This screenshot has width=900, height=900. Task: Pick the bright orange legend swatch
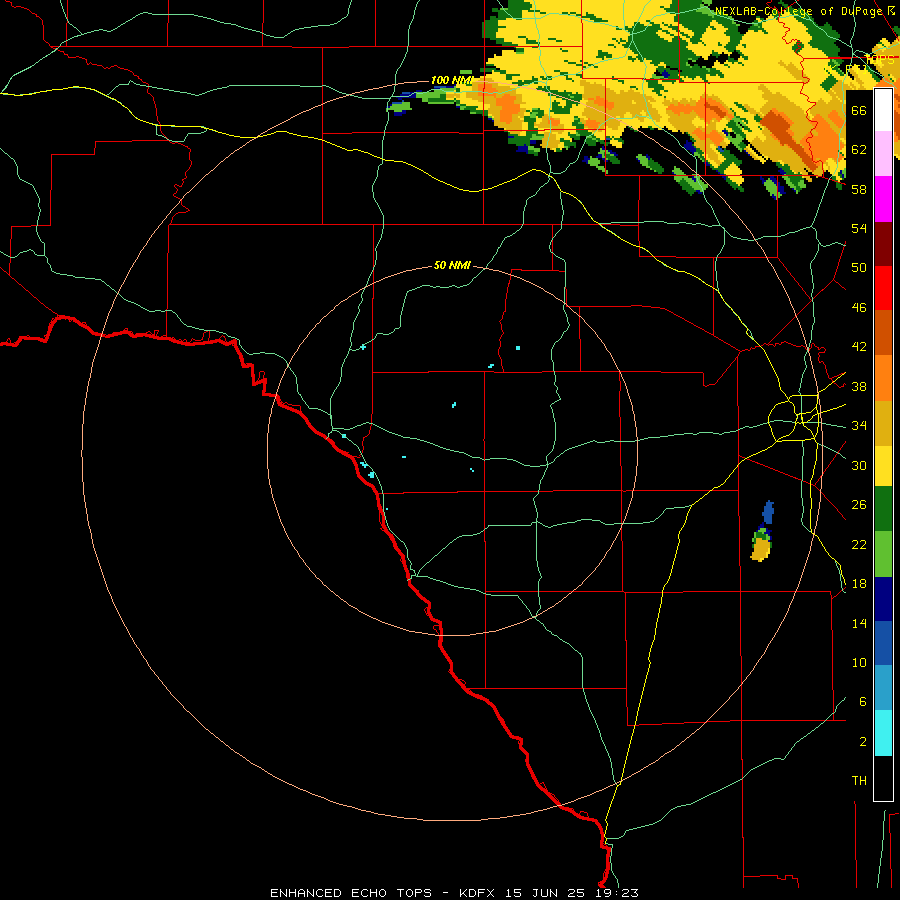(883, 378)
